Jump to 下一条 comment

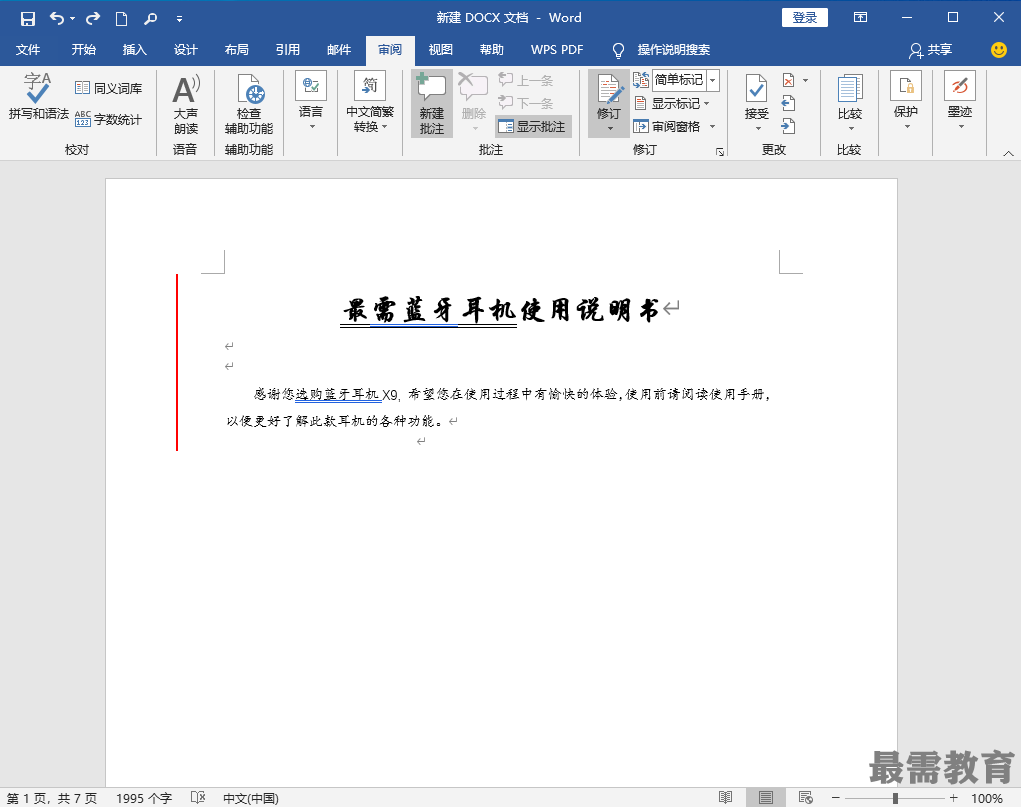(526, 103)
